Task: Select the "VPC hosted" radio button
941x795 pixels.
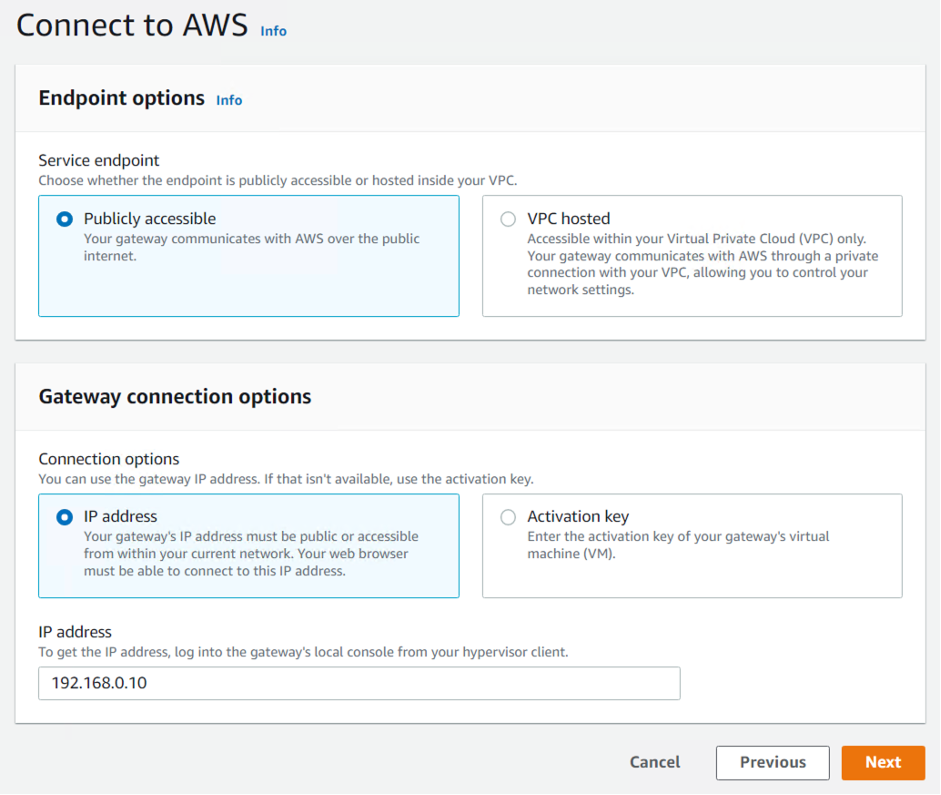Action: [x=508, y=219]
